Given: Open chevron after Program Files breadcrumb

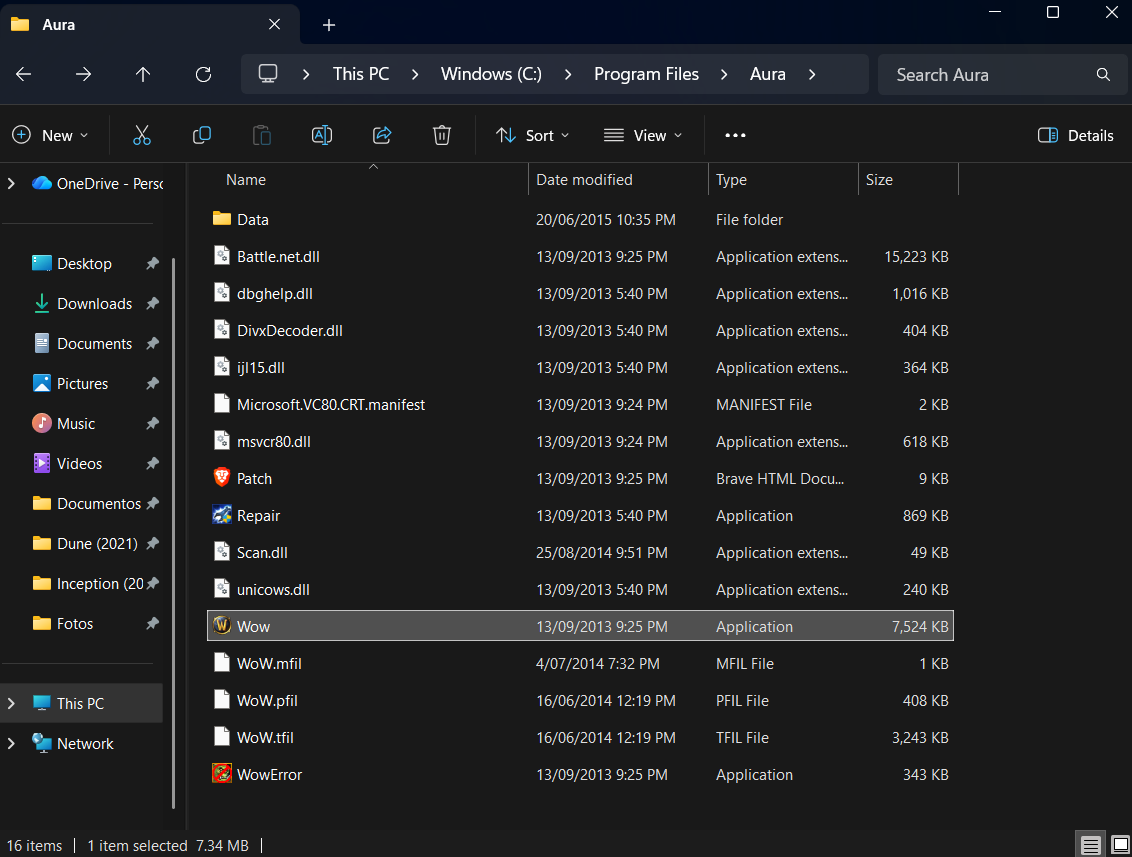Looking at the screenshot, I should coord(724,74).
